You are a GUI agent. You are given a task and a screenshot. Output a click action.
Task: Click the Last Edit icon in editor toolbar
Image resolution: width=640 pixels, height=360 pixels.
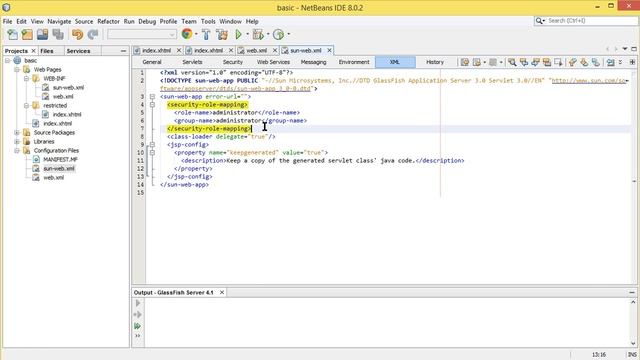(x=464, y=62)
